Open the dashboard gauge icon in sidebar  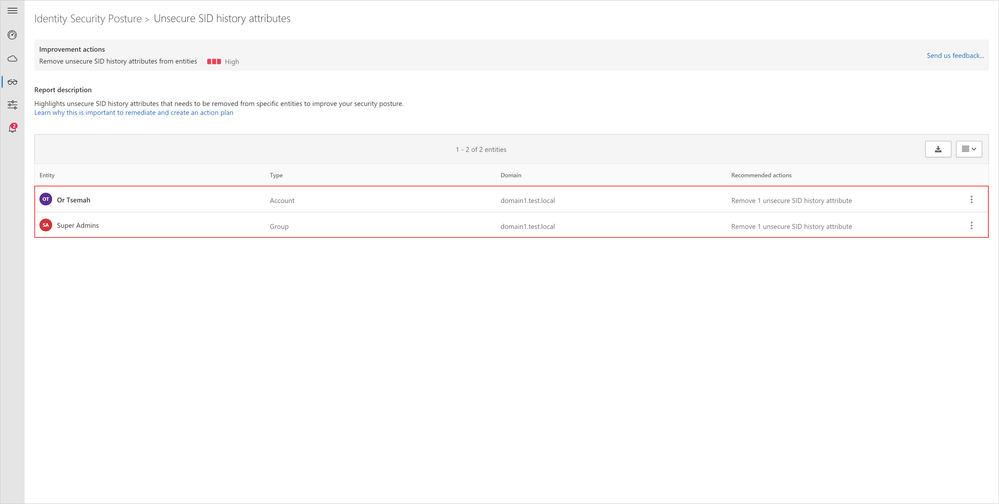[x=12, y=35]
